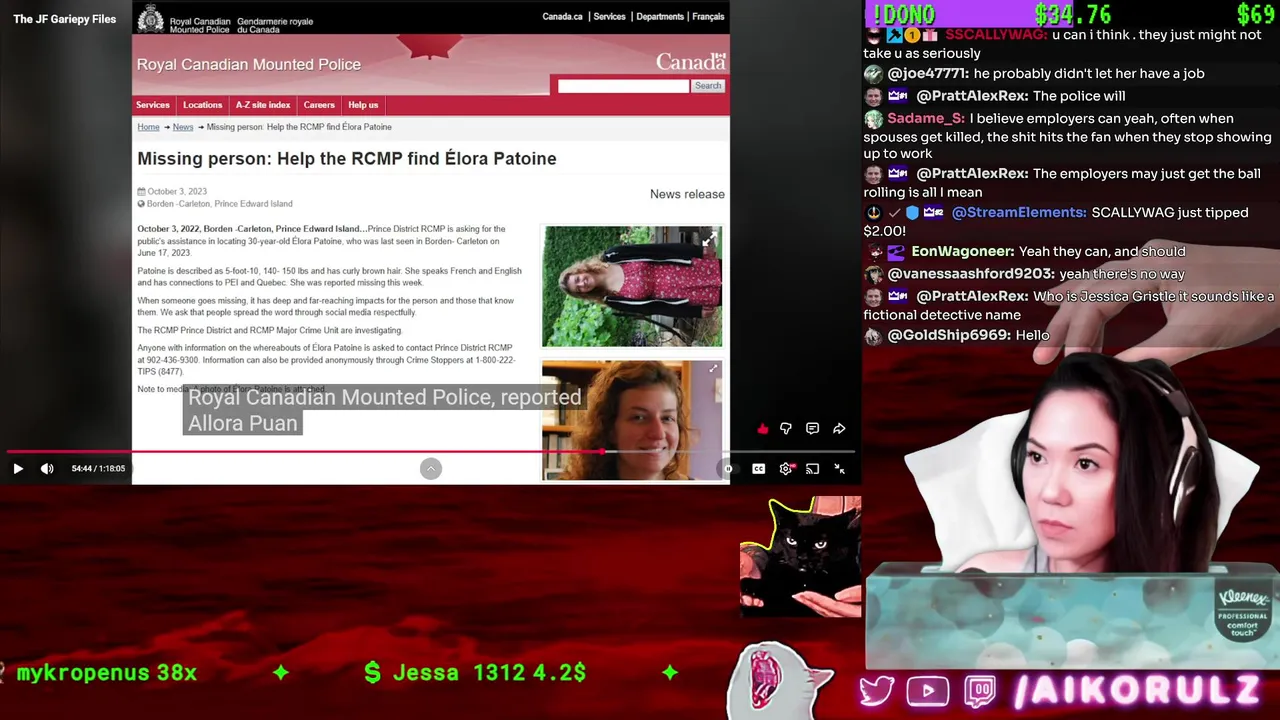
Task: Open the comments icon in player
Action: (812, 429)
